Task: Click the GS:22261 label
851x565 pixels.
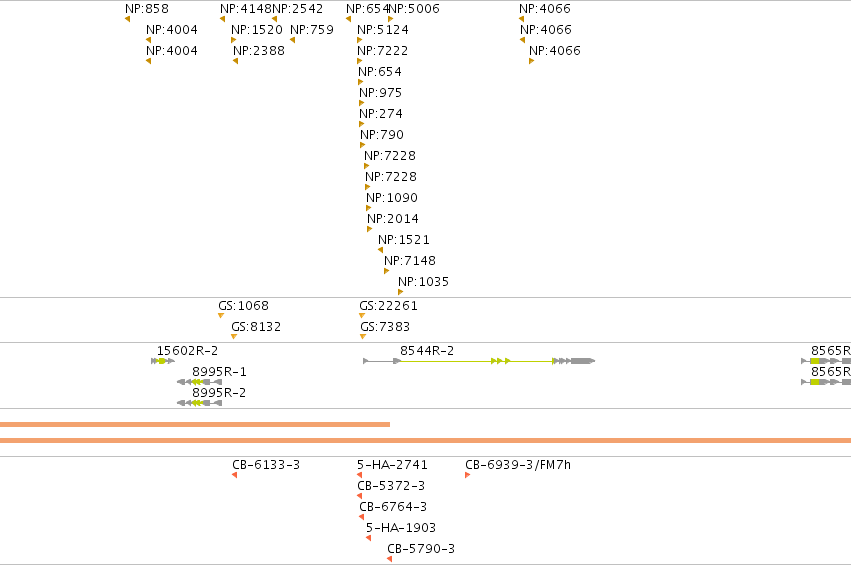Action: click(x=389, y=306)
